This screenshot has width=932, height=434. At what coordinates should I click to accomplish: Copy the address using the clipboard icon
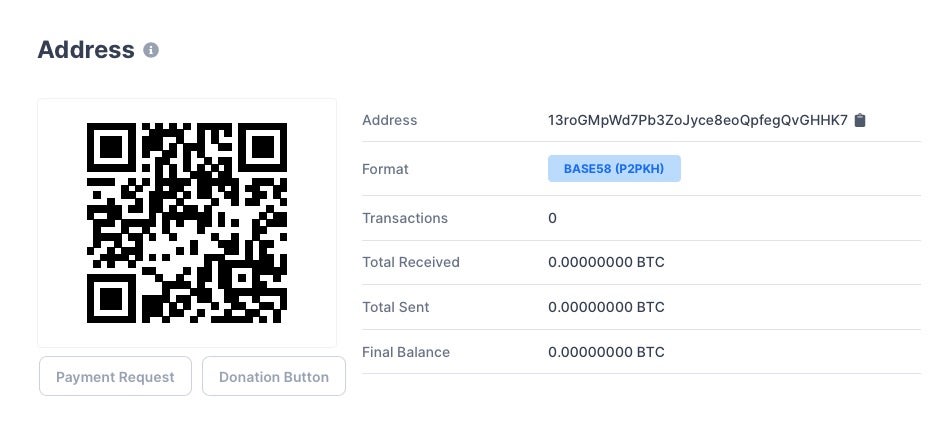[860, 120]
